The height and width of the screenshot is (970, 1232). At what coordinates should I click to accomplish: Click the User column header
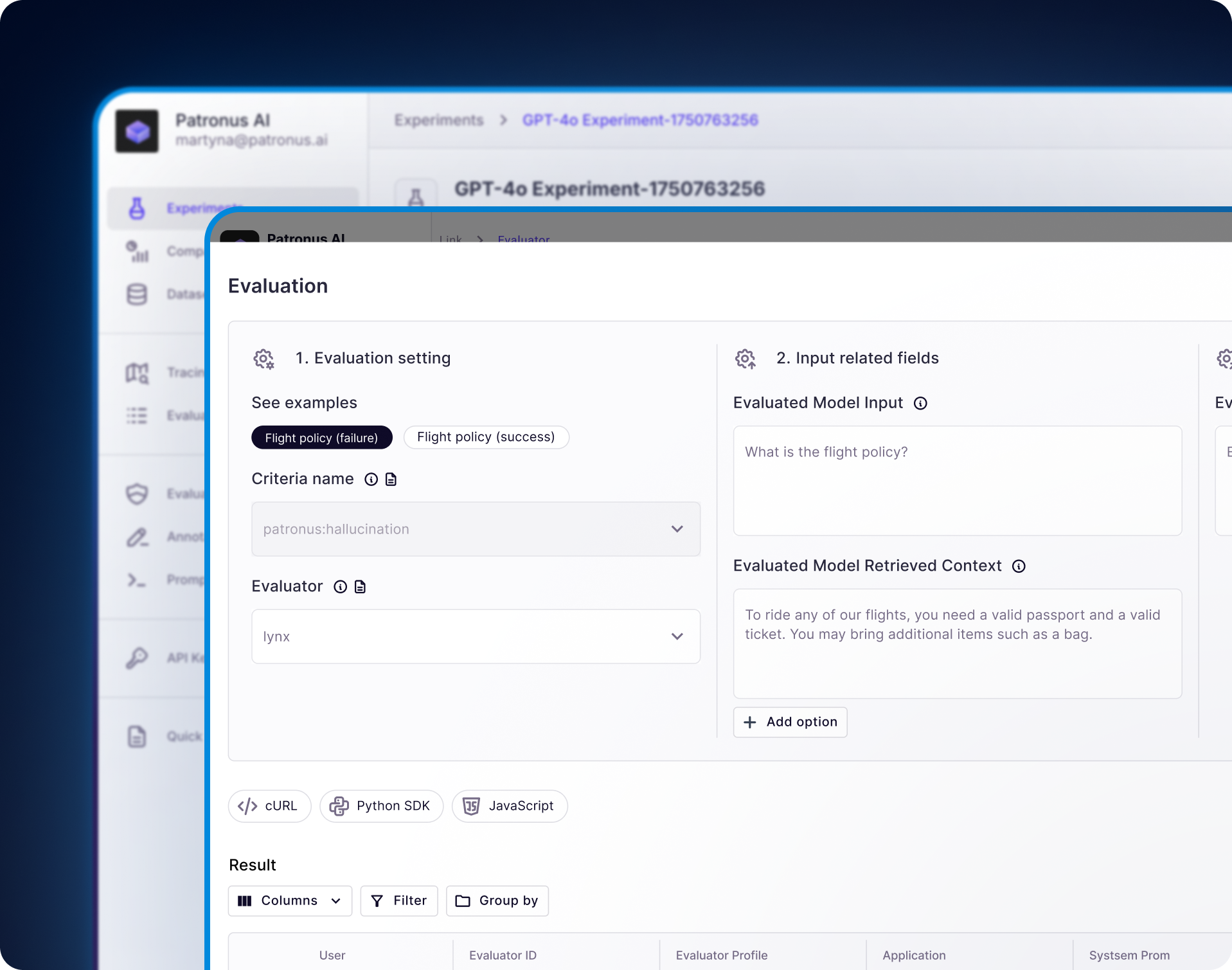tap(332, 955)
